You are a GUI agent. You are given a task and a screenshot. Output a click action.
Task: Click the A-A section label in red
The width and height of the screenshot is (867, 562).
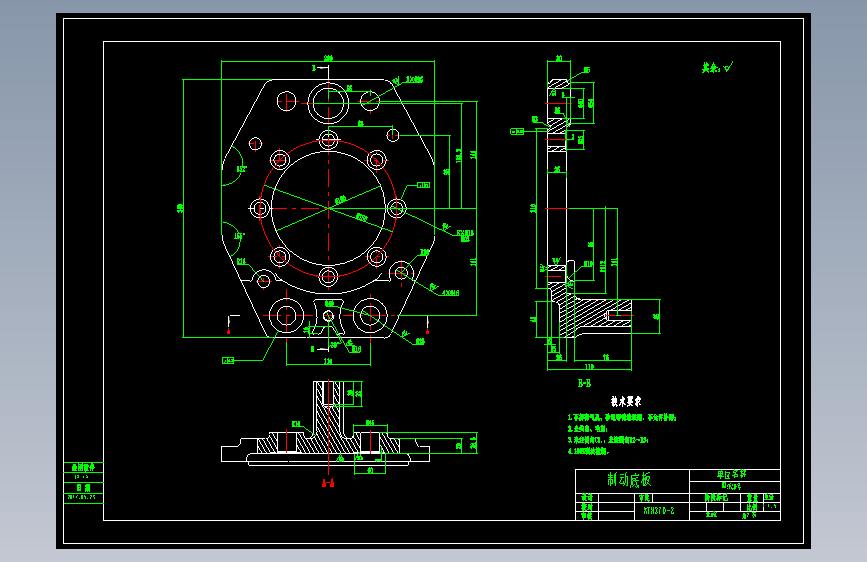pos(328,483)
